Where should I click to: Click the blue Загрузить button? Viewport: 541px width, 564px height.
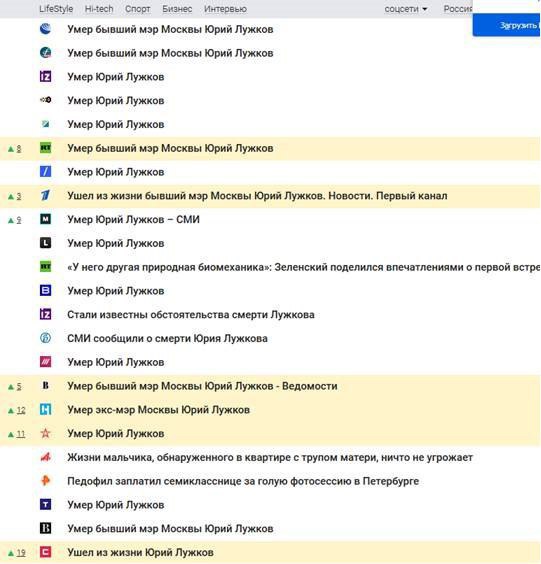[506, 25]
